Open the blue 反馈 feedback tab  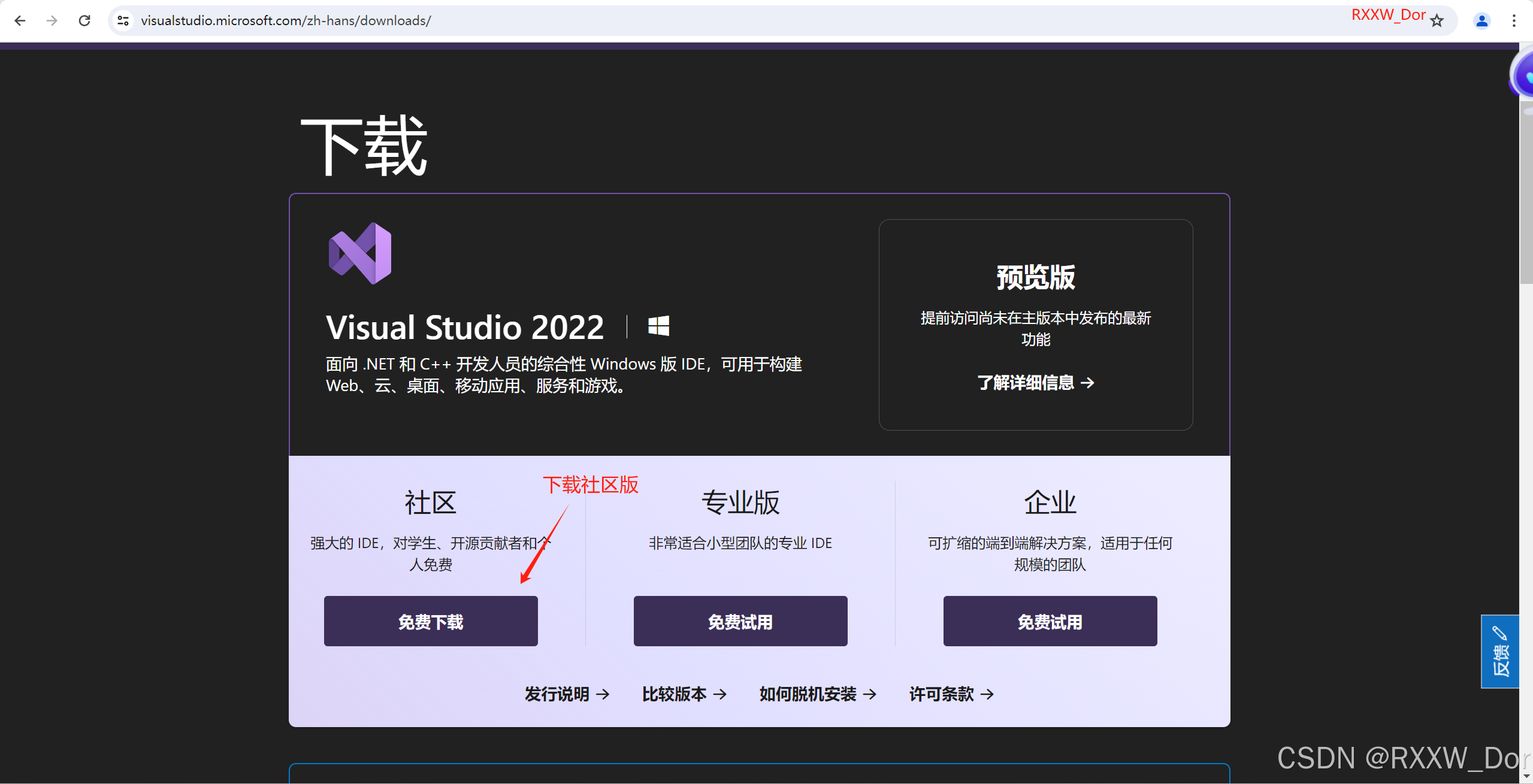pyautogui.click(x=1499, y=651)
